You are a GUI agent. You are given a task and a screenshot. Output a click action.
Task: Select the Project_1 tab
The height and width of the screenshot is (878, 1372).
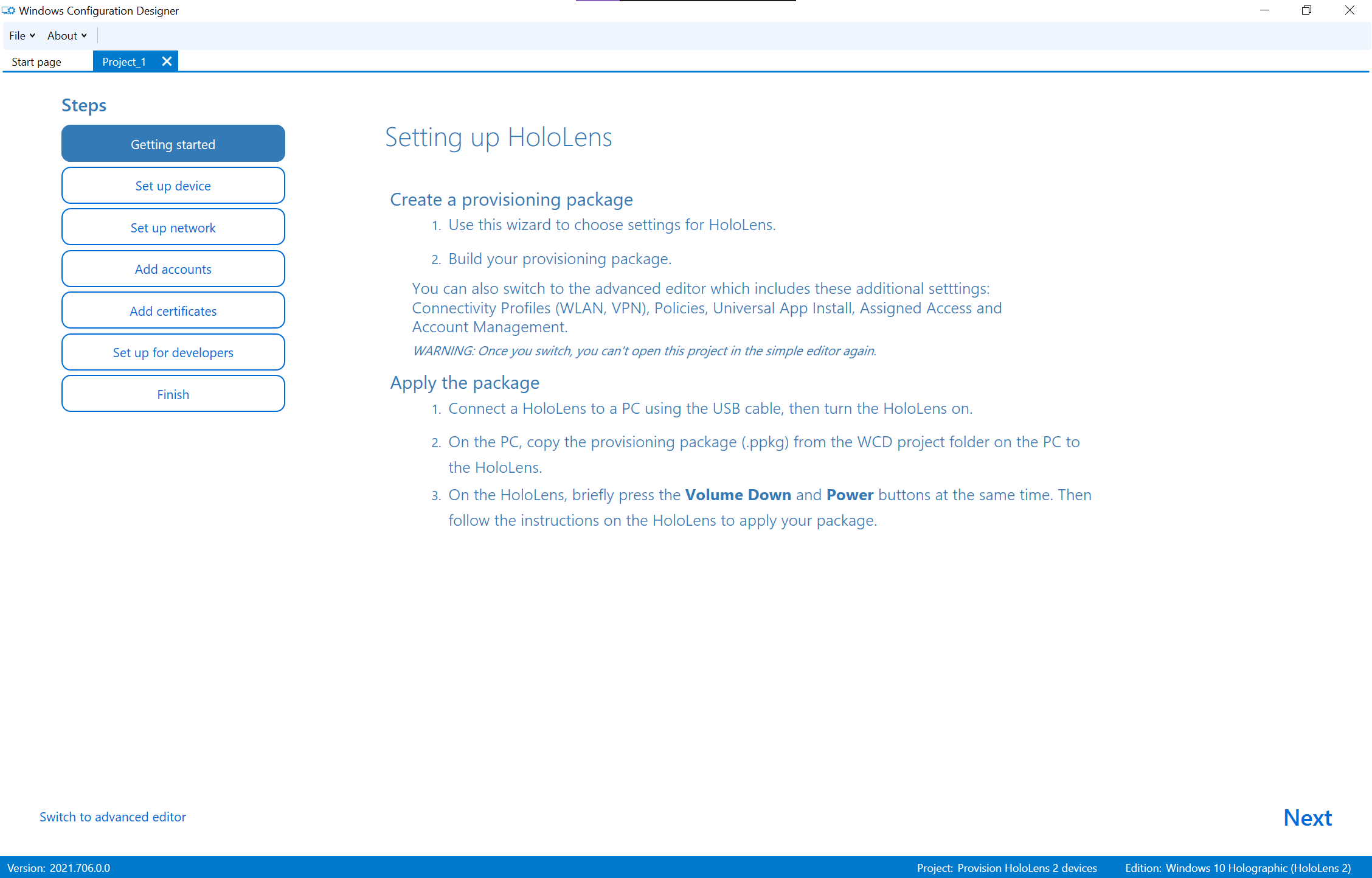click(x=125, y=61)
